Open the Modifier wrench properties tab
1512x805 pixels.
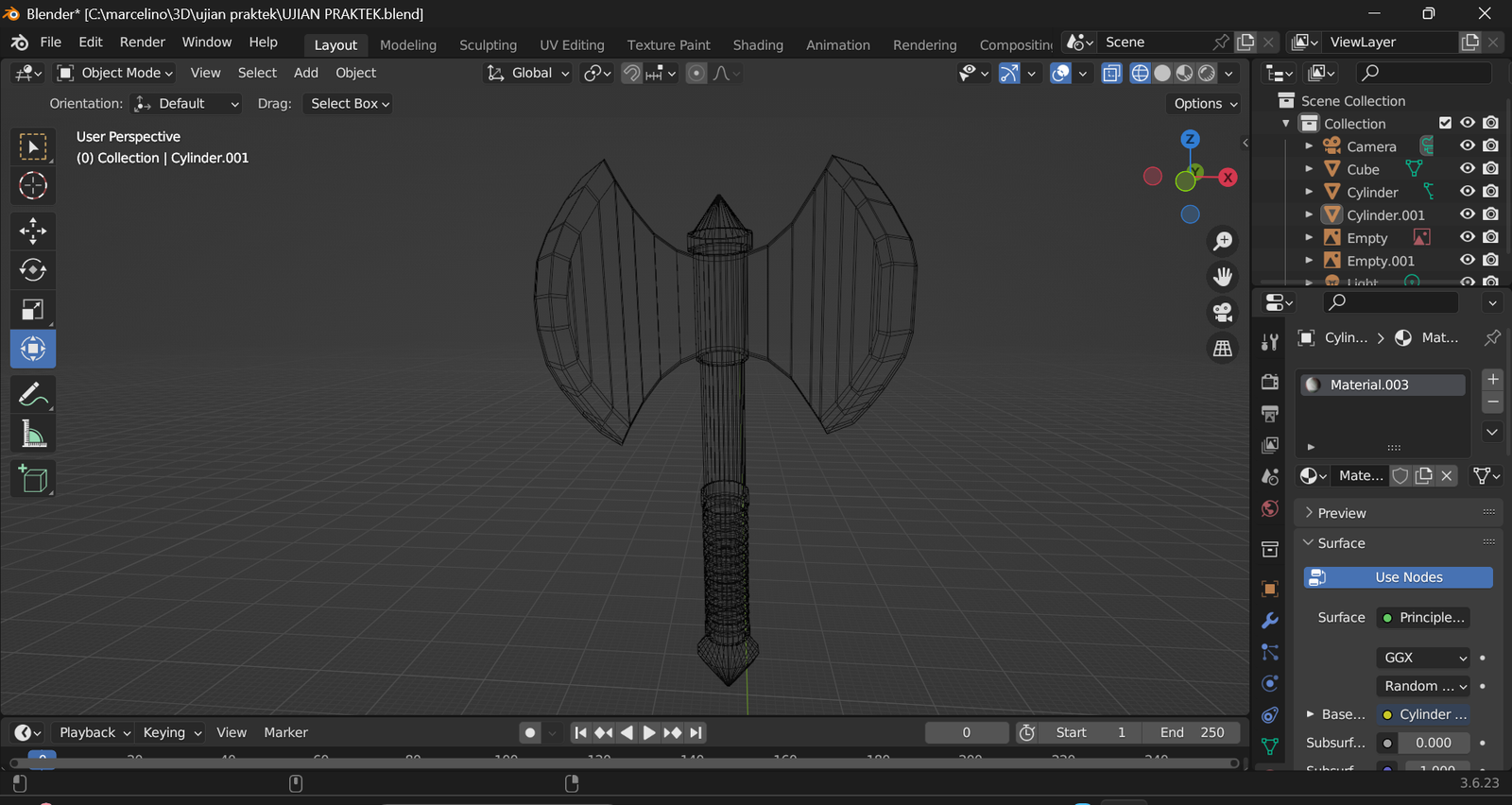1270,620
